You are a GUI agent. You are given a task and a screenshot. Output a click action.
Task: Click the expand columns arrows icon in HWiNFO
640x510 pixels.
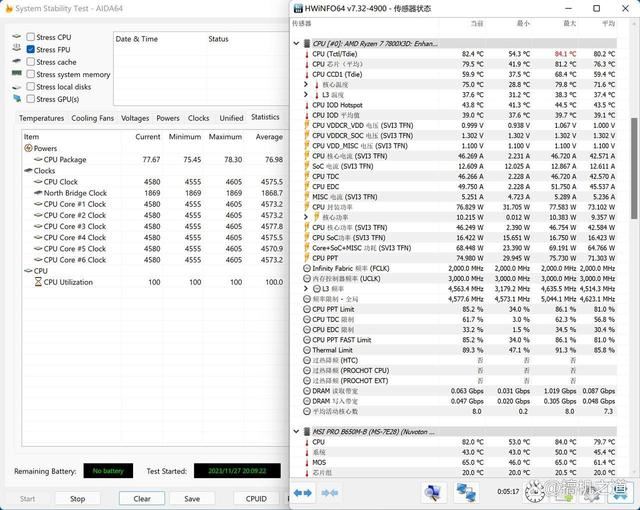point(302,493)
